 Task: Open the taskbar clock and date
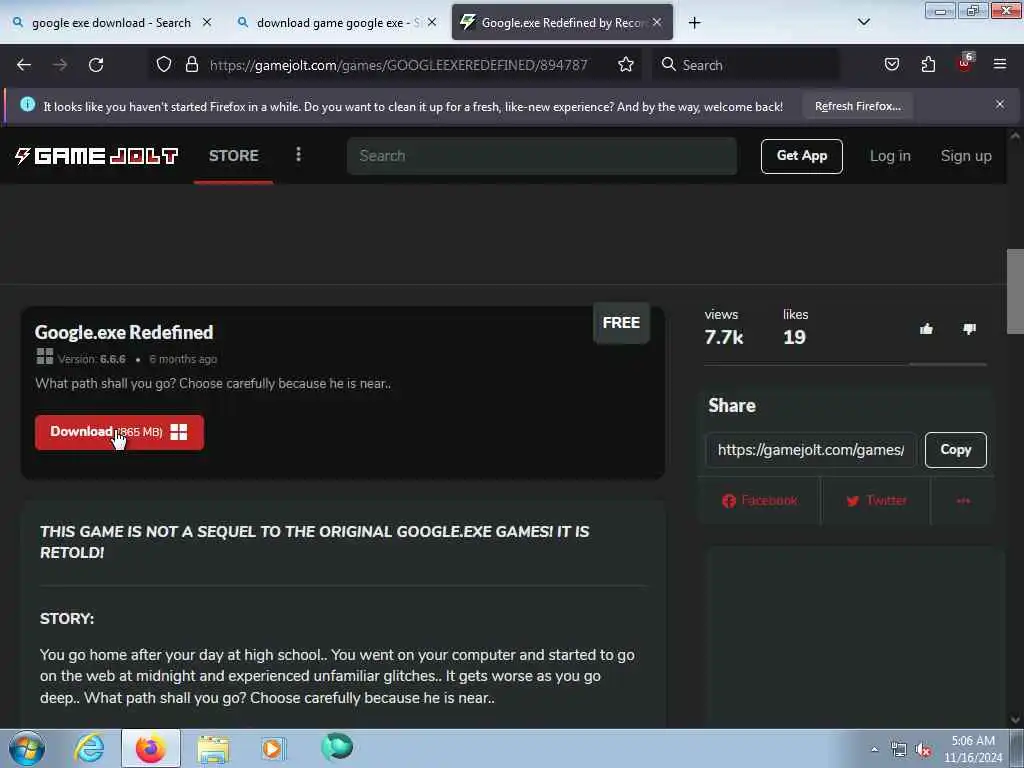coord(973,749)
